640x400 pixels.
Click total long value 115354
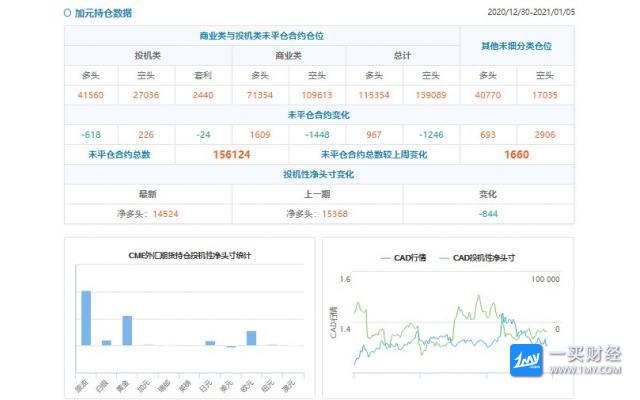[374, 95]
